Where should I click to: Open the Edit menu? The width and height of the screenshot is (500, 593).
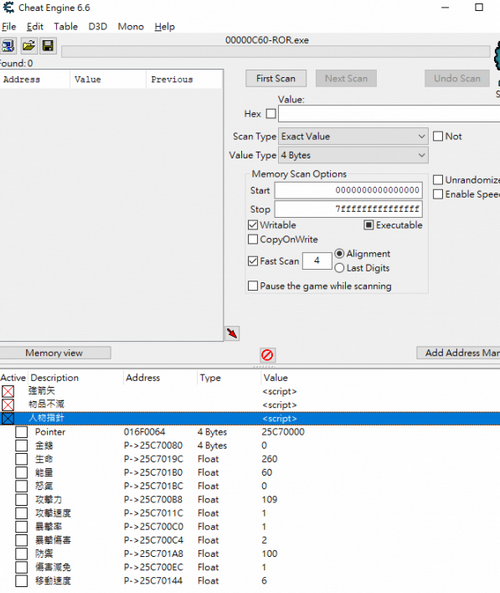[x=35, y=27]
